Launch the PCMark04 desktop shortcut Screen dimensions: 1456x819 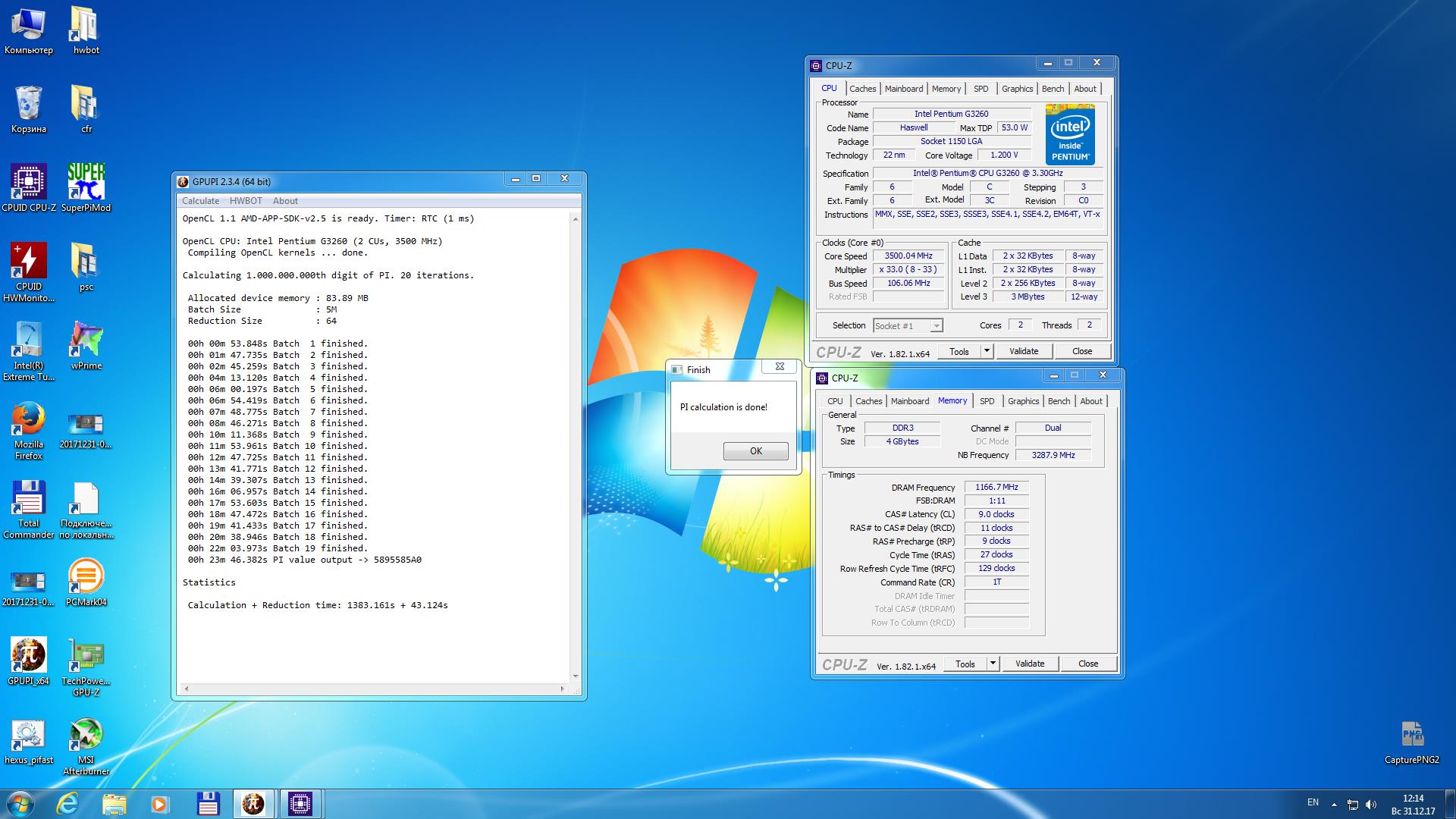(86, 582)
